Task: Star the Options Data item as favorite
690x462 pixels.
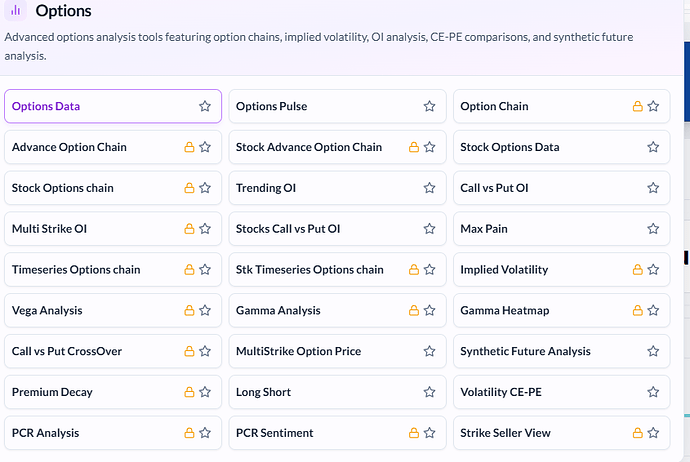Action: pyautogui.click(x=205, y=106)
